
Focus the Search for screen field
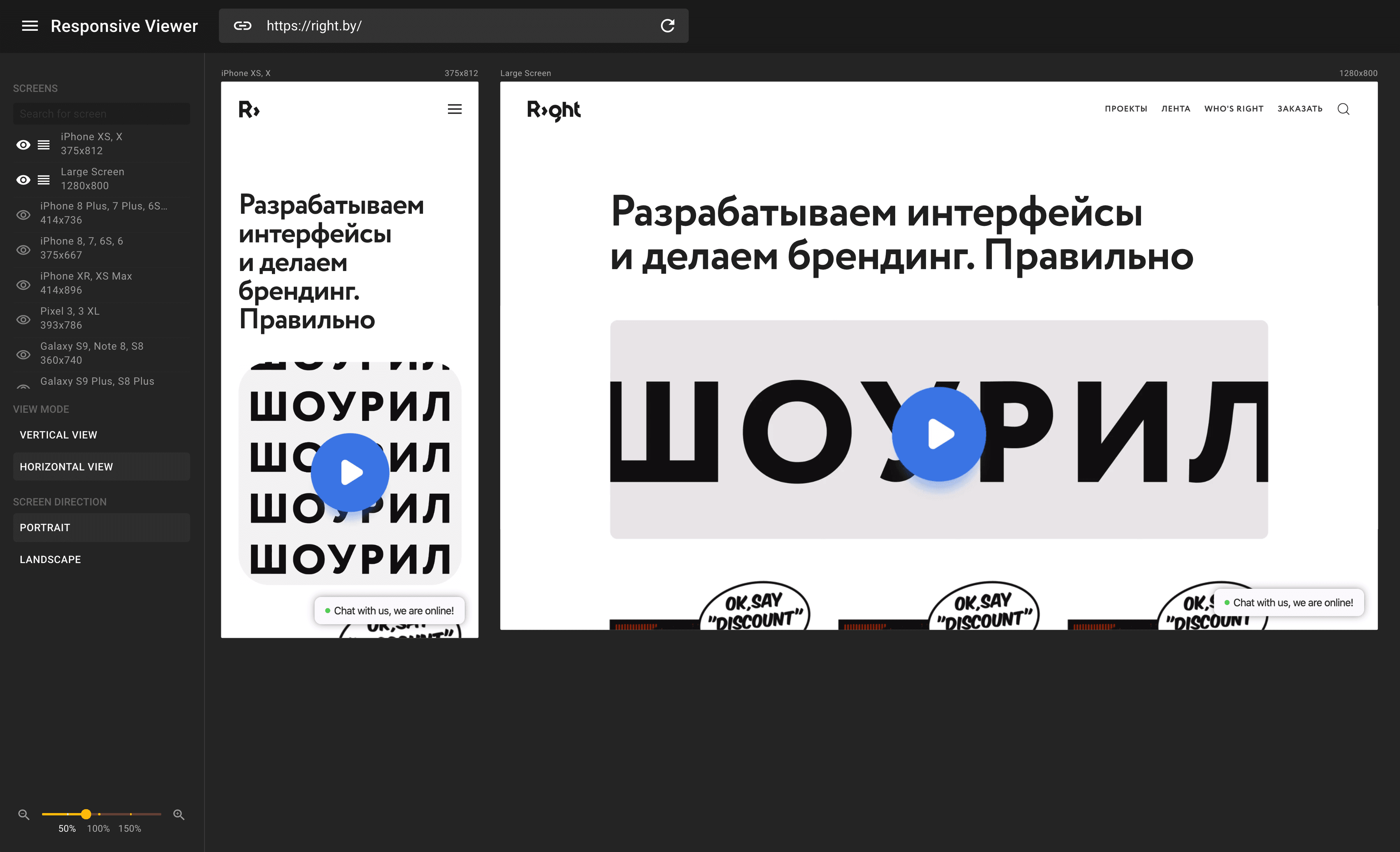point(101,114)
